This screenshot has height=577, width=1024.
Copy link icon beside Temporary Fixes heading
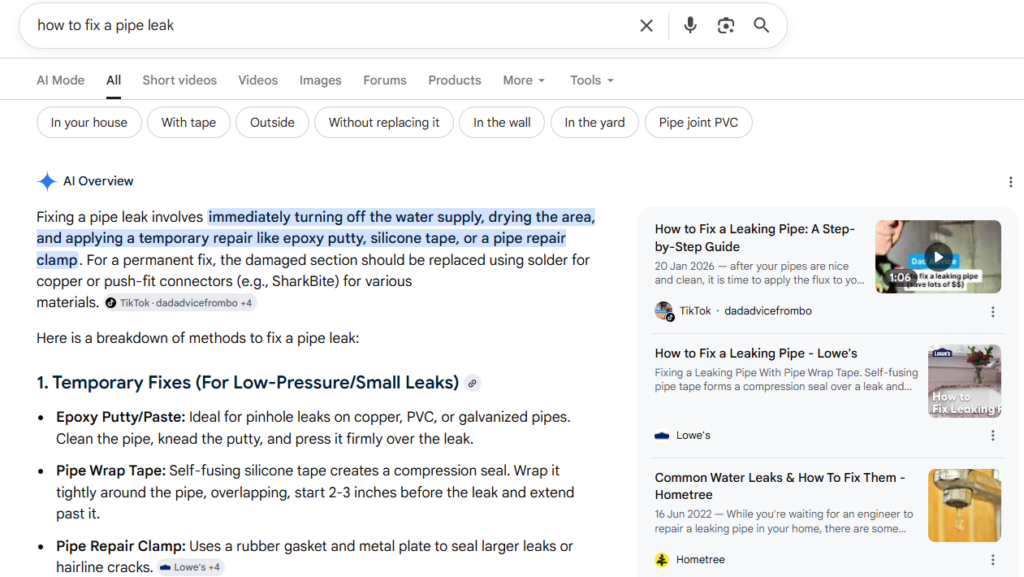472,383
